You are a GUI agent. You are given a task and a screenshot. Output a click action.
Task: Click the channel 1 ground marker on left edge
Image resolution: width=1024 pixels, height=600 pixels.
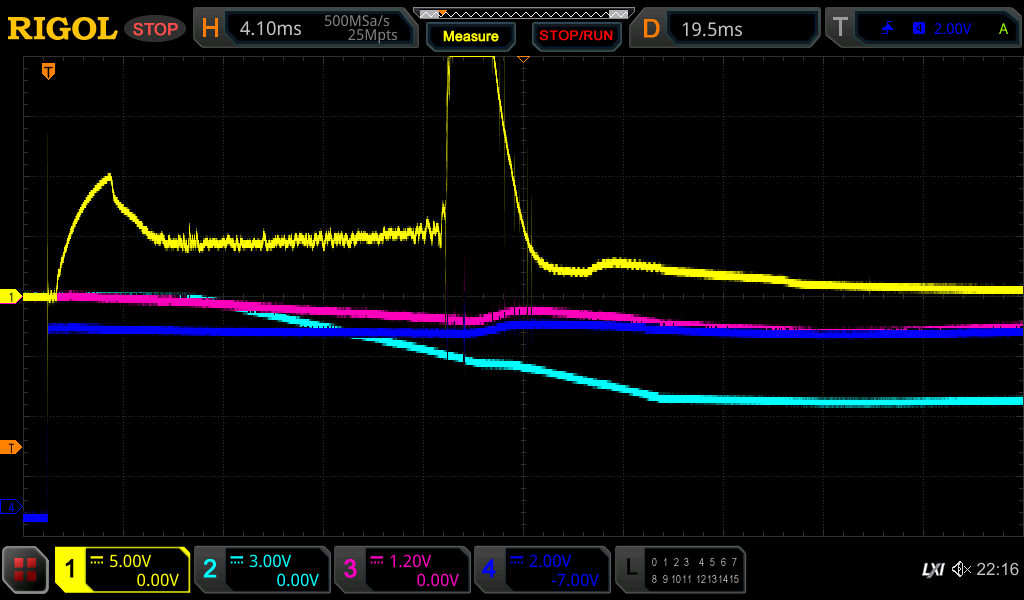(x=12, y=297)
